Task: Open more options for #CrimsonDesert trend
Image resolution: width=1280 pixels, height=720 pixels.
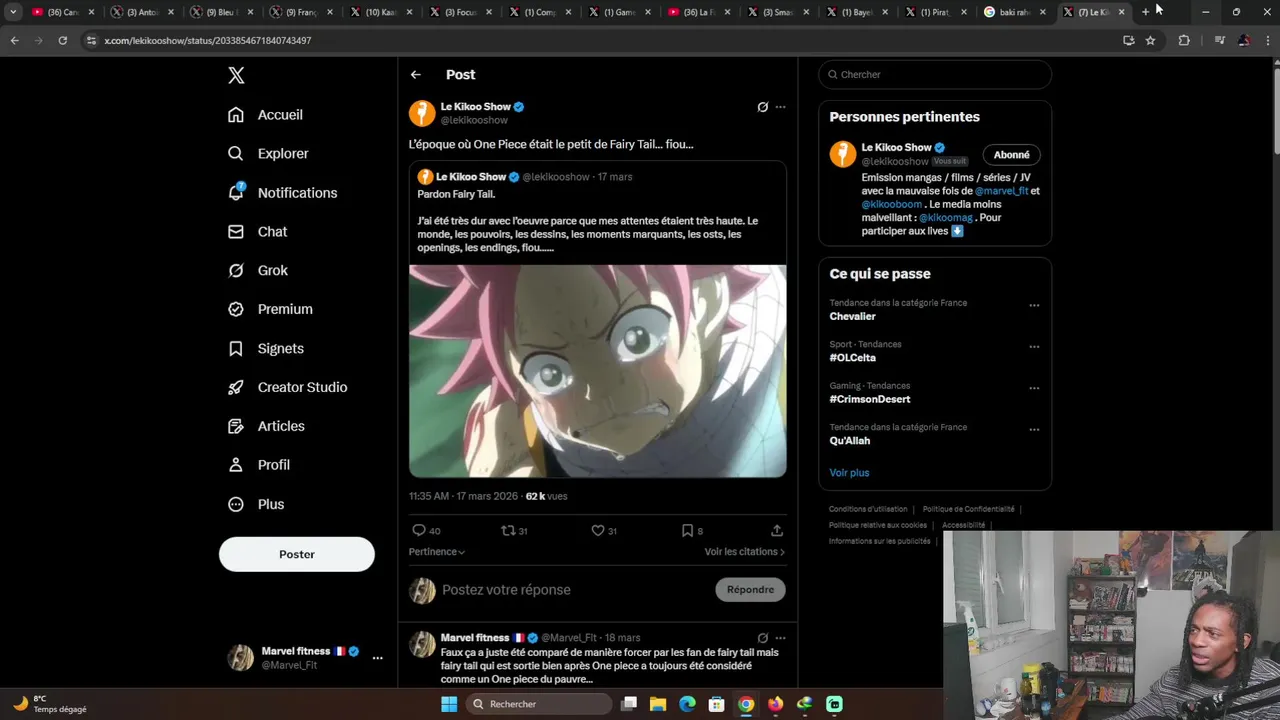Action: (1034, 389)
